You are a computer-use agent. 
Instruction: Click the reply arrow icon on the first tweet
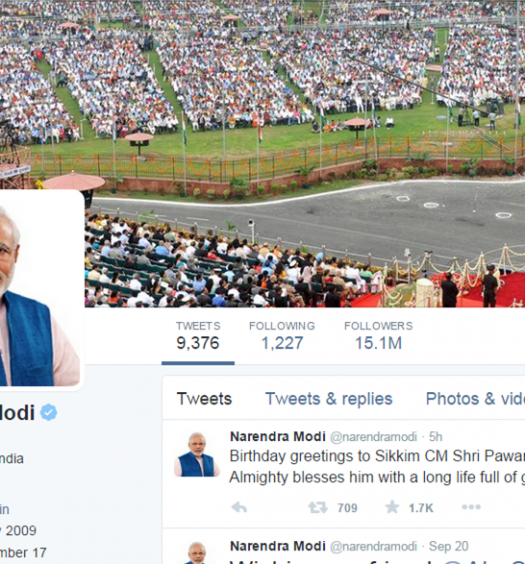pos(239,508)
